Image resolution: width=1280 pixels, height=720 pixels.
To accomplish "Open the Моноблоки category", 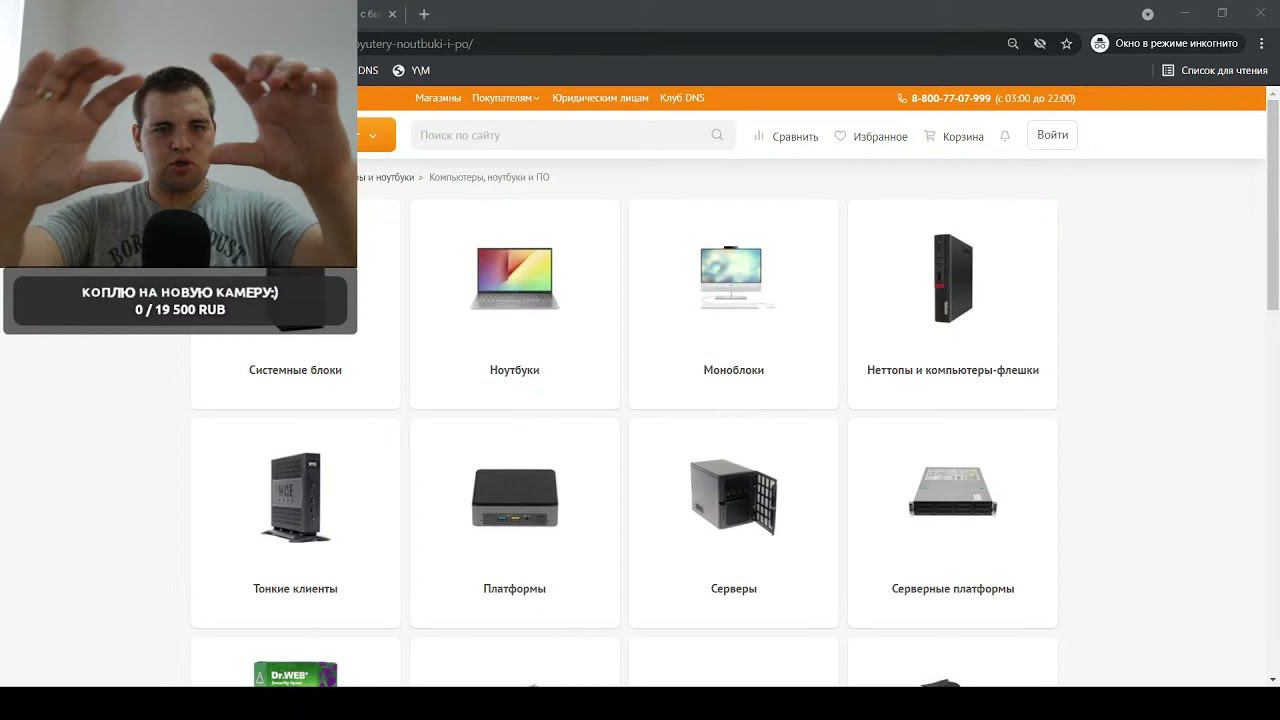I will click(734, 304).
